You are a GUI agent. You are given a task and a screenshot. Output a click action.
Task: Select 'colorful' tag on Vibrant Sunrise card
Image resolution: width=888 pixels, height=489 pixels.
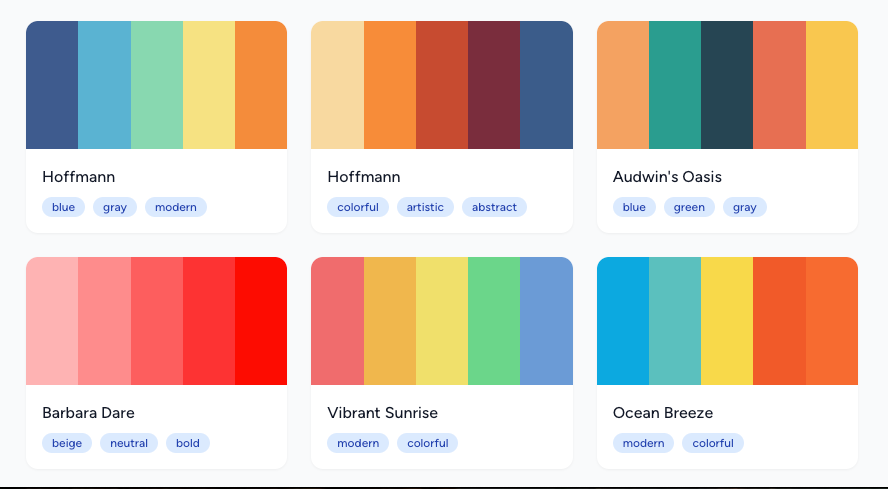(x=428, y=443)
